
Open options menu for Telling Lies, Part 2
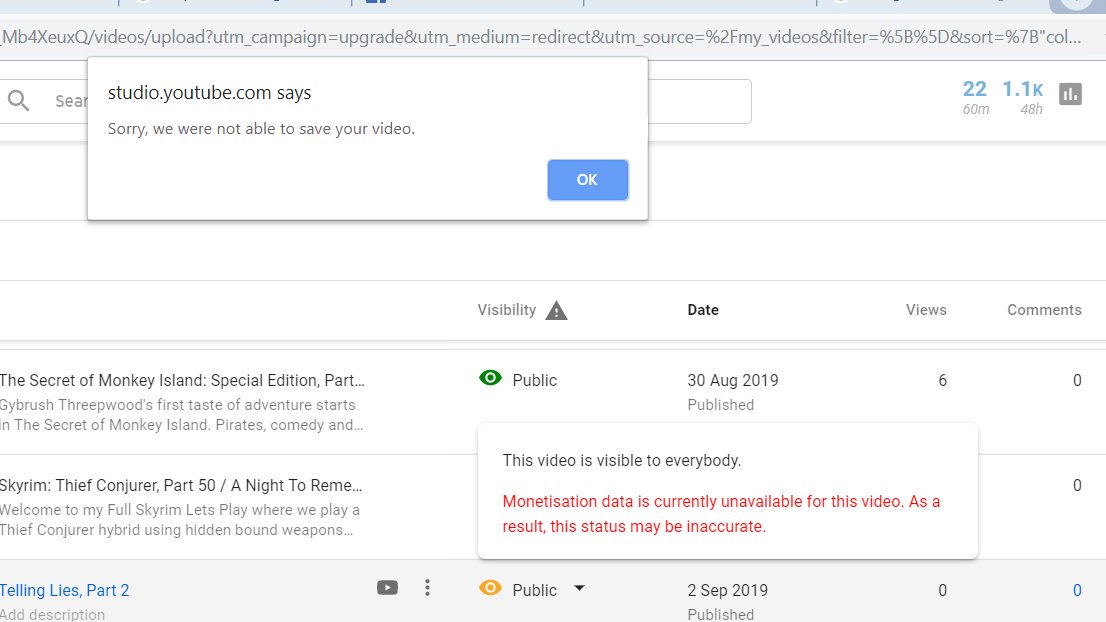(x=427, y=588)
